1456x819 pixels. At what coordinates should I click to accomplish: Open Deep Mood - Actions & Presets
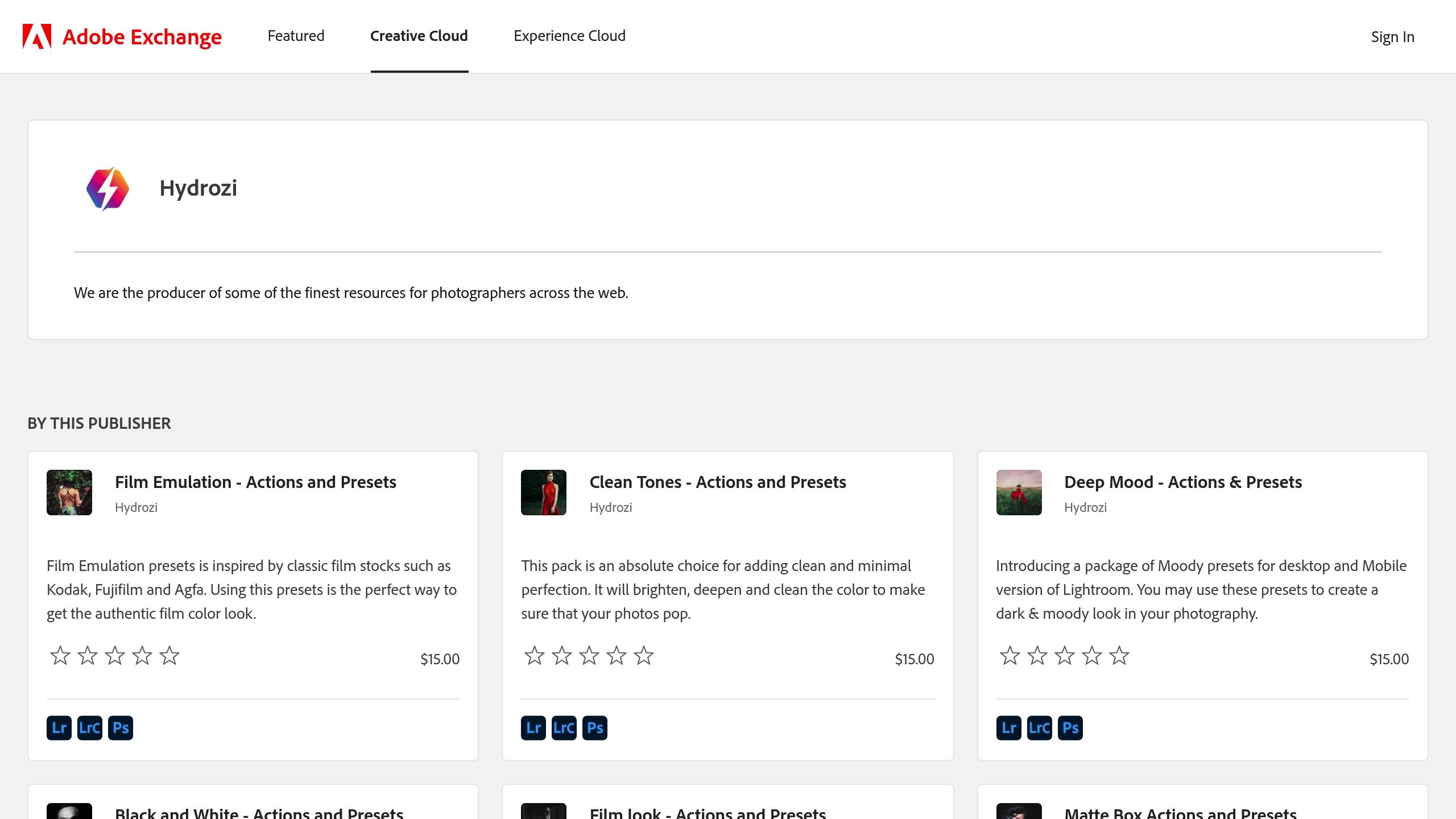[x=1183, y=482]
